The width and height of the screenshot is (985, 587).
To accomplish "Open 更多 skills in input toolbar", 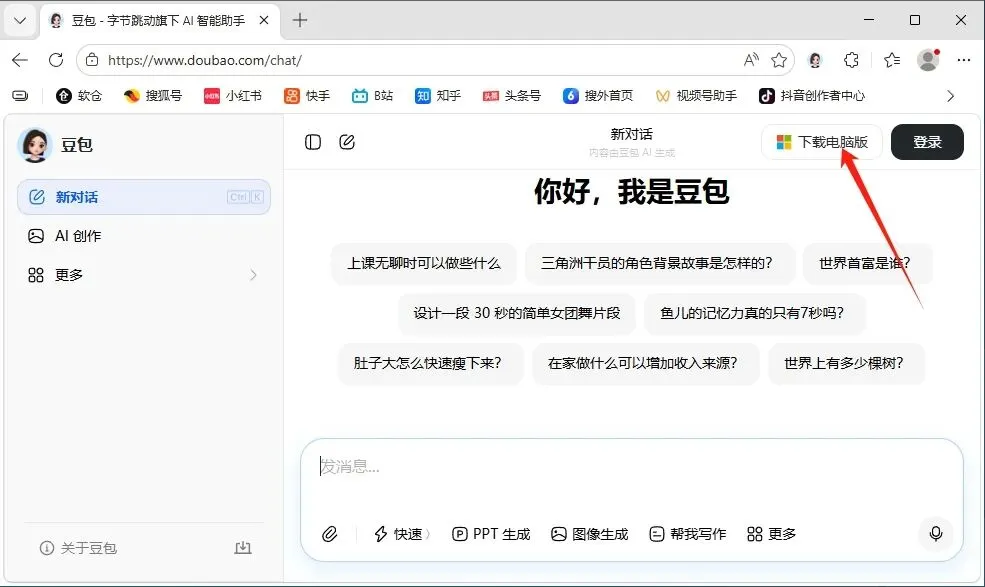I will (771, 534).
